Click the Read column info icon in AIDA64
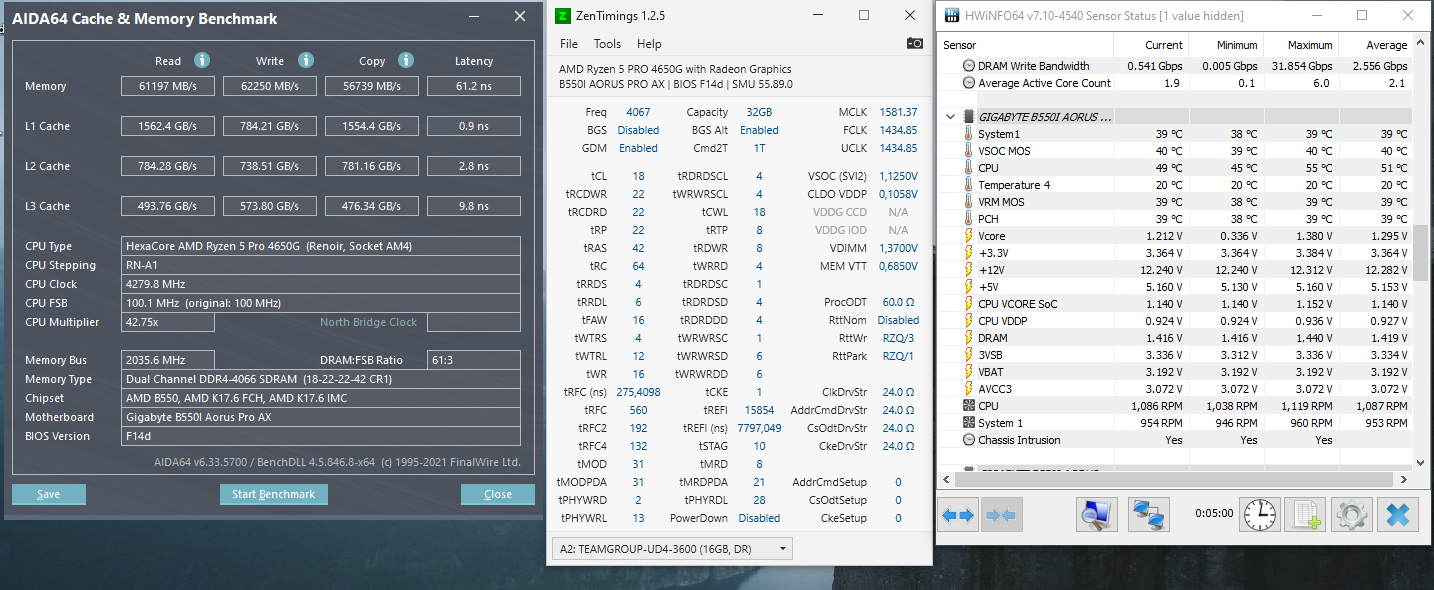Viewport: 1434px width, 590px height. pos(201,60)
